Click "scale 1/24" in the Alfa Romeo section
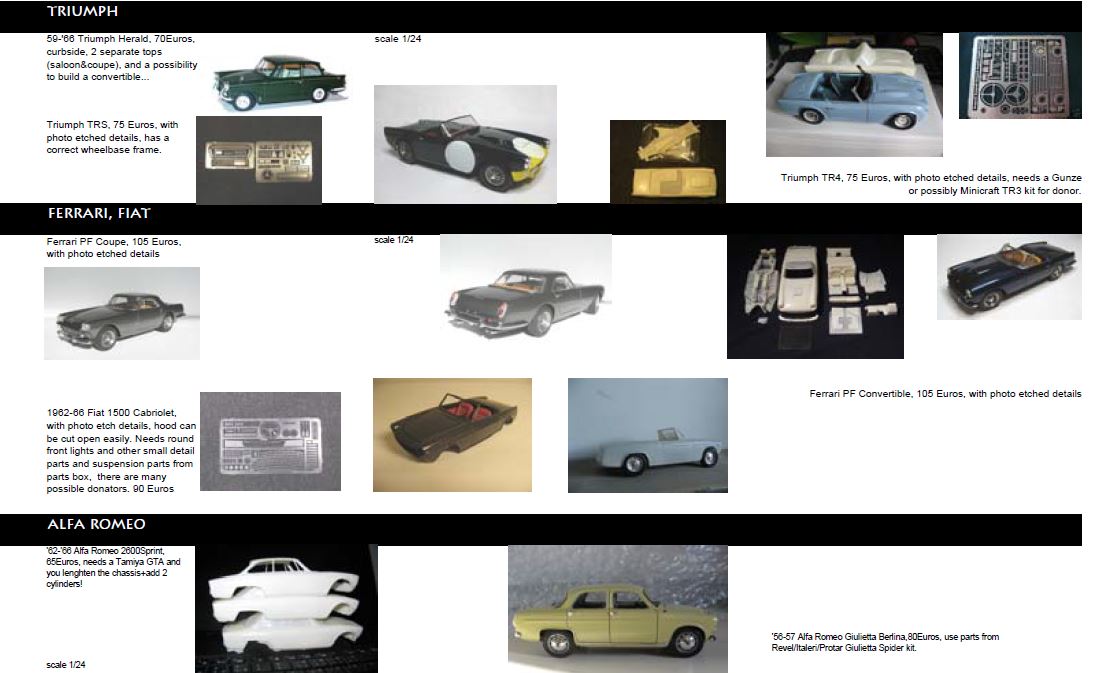1094x673 pixels. click(66, 665)
